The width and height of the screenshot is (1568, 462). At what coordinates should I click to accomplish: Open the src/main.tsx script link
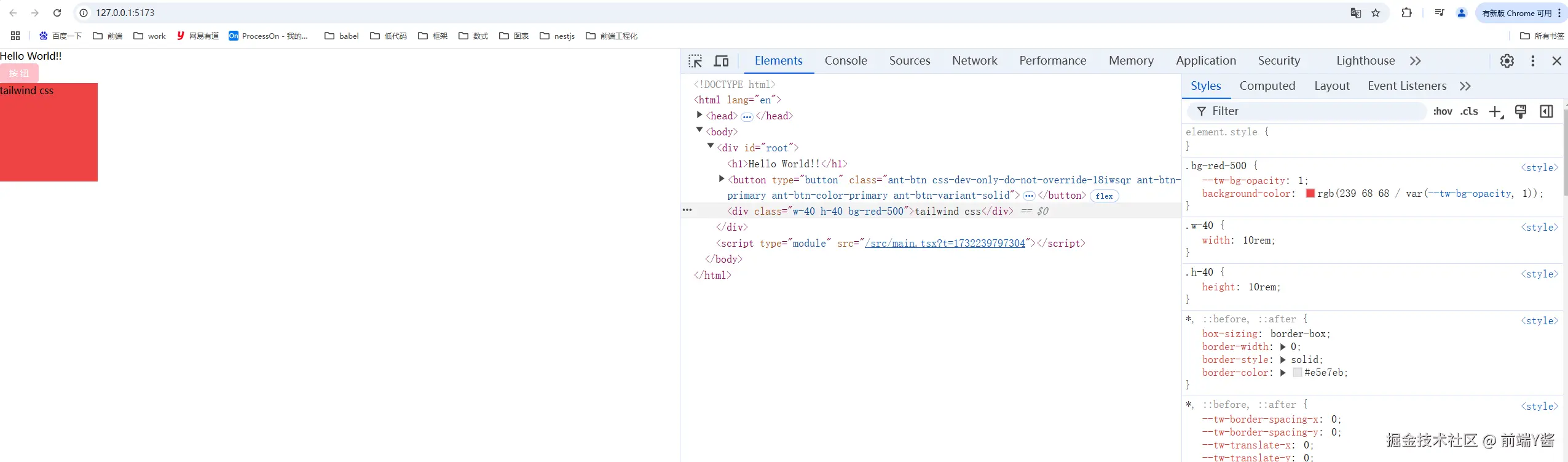[944, 244]
